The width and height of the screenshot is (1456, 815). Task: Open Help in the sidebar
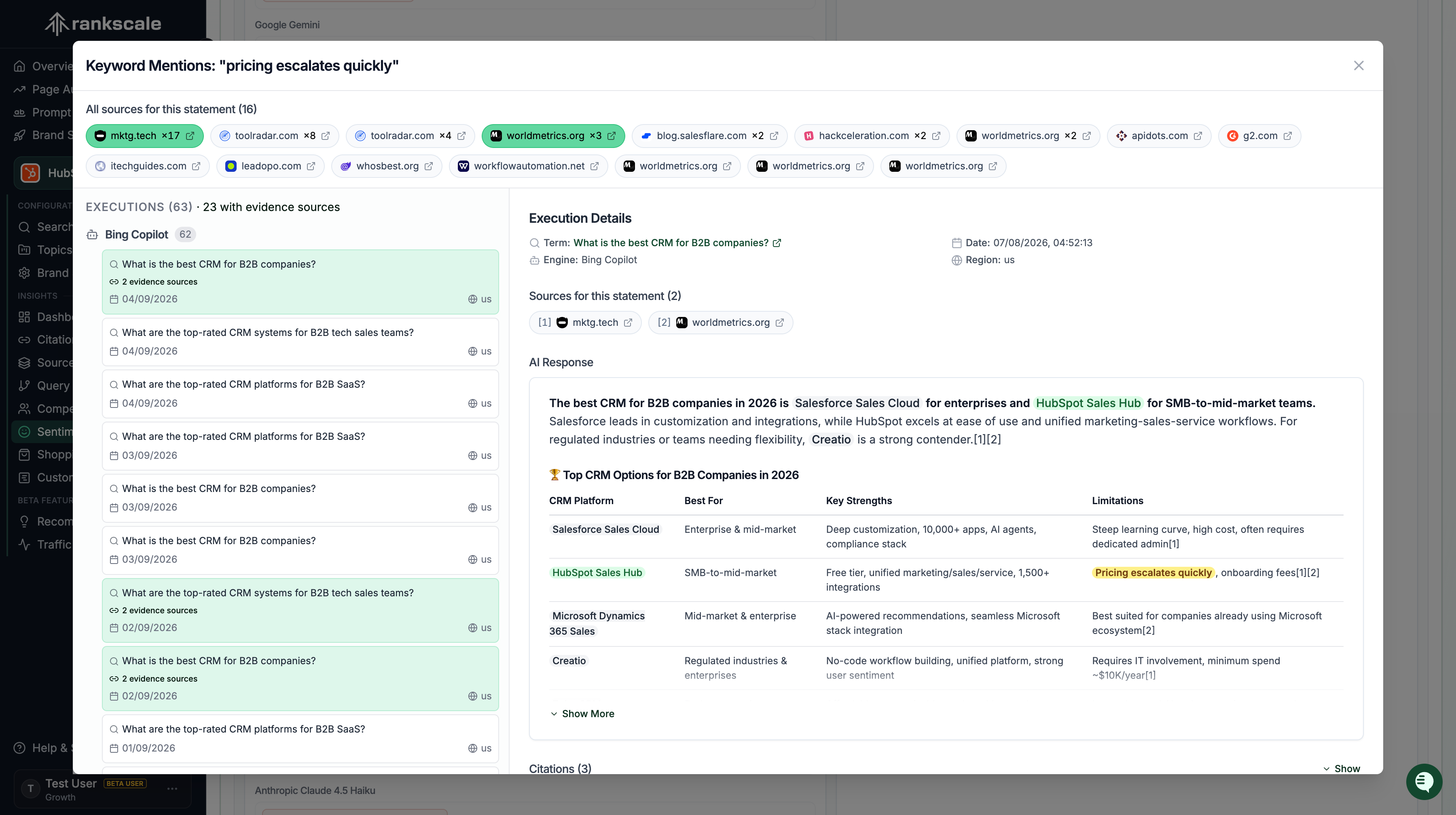click(43, 748)
